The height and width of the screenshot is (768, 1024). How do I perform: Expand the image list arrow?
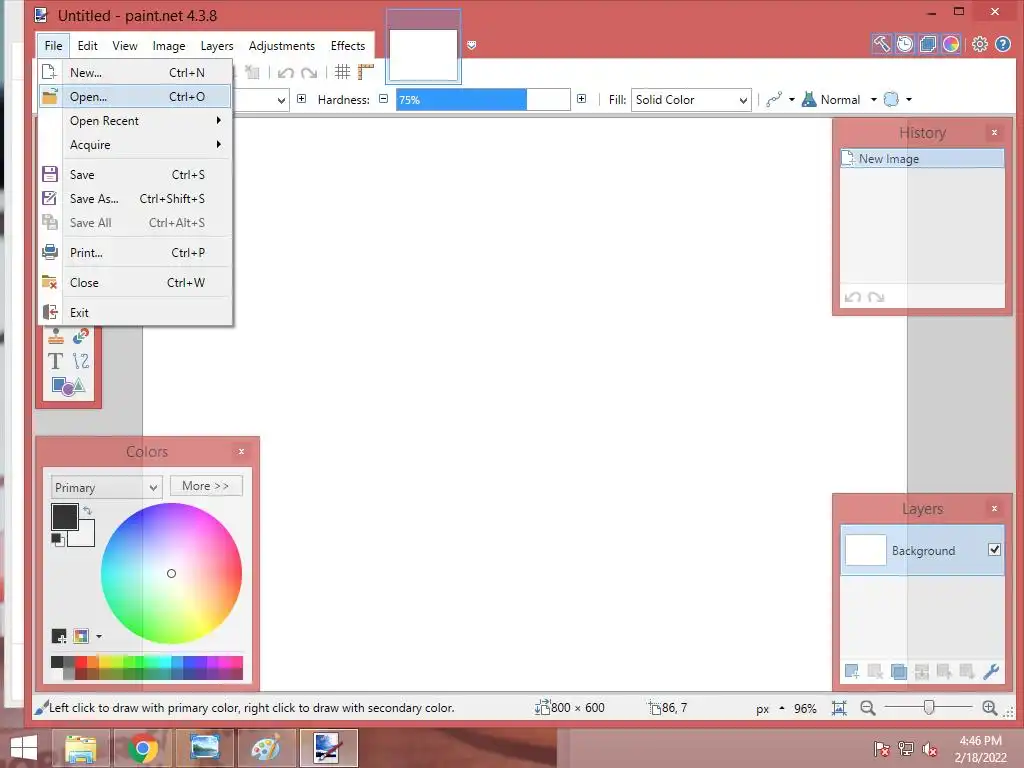click(472, 45)
